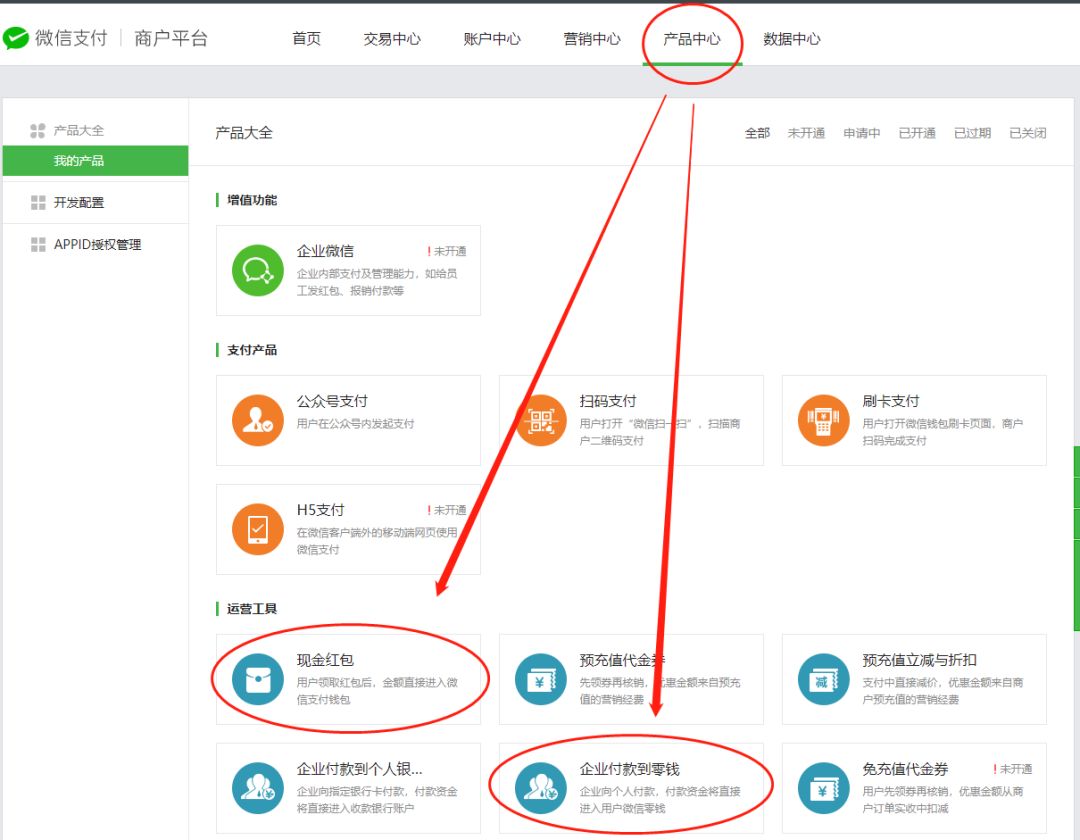The height and width of the screenshot is (840, 1080).
Task: Click the 刷卡支付 POS terminal icon
Action: (x=823, y=420)
